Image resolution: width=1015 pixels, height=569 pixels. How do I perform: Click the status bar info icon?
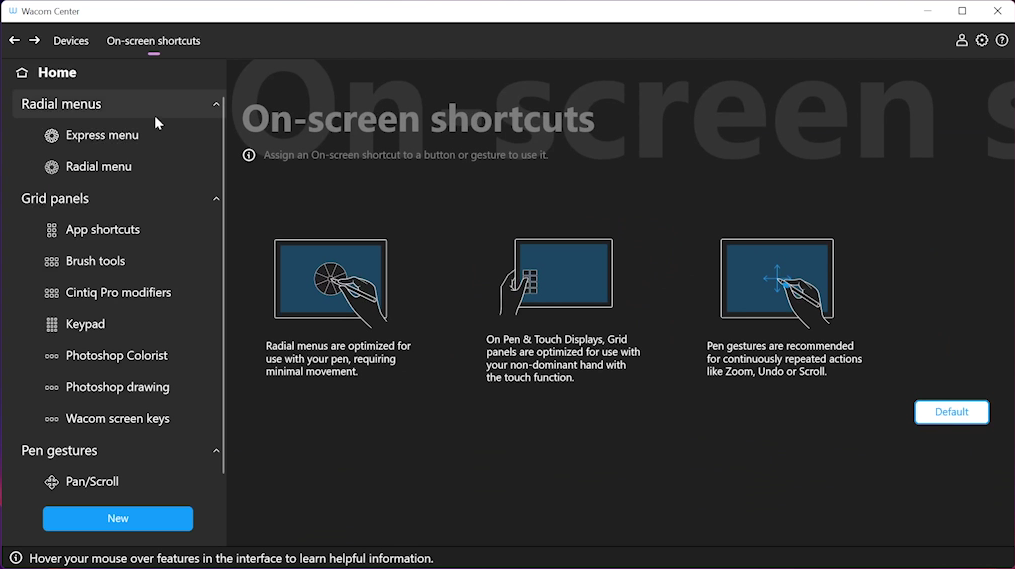[16, 558]
